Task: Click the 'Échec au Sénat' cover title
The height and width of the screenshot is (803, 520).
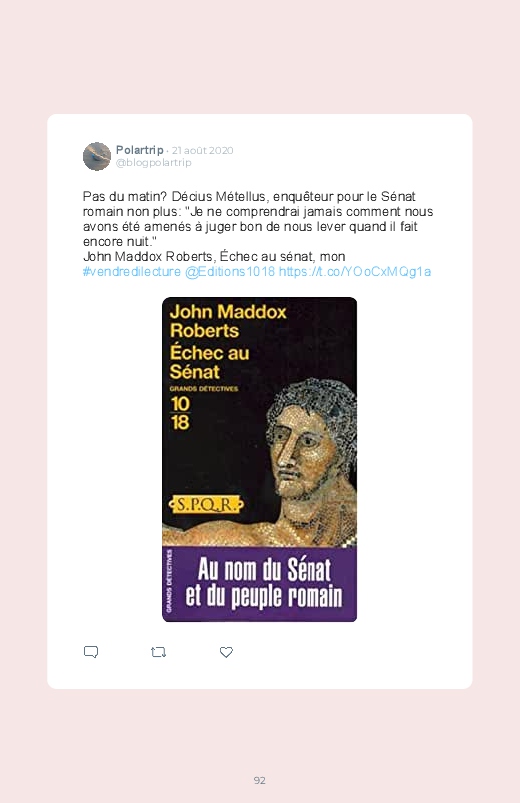Action: (x=209, y=362)
